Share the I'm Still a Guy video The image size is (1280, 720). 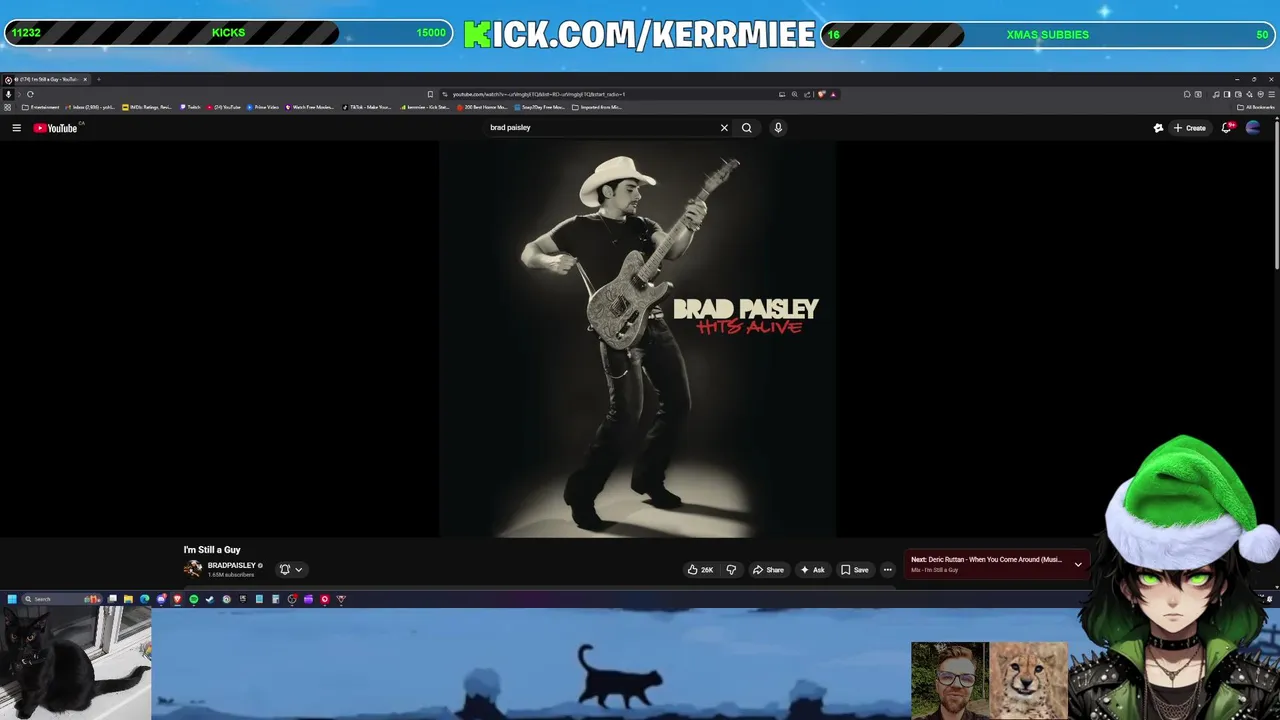pyautogui.click(x=768, y=570)
